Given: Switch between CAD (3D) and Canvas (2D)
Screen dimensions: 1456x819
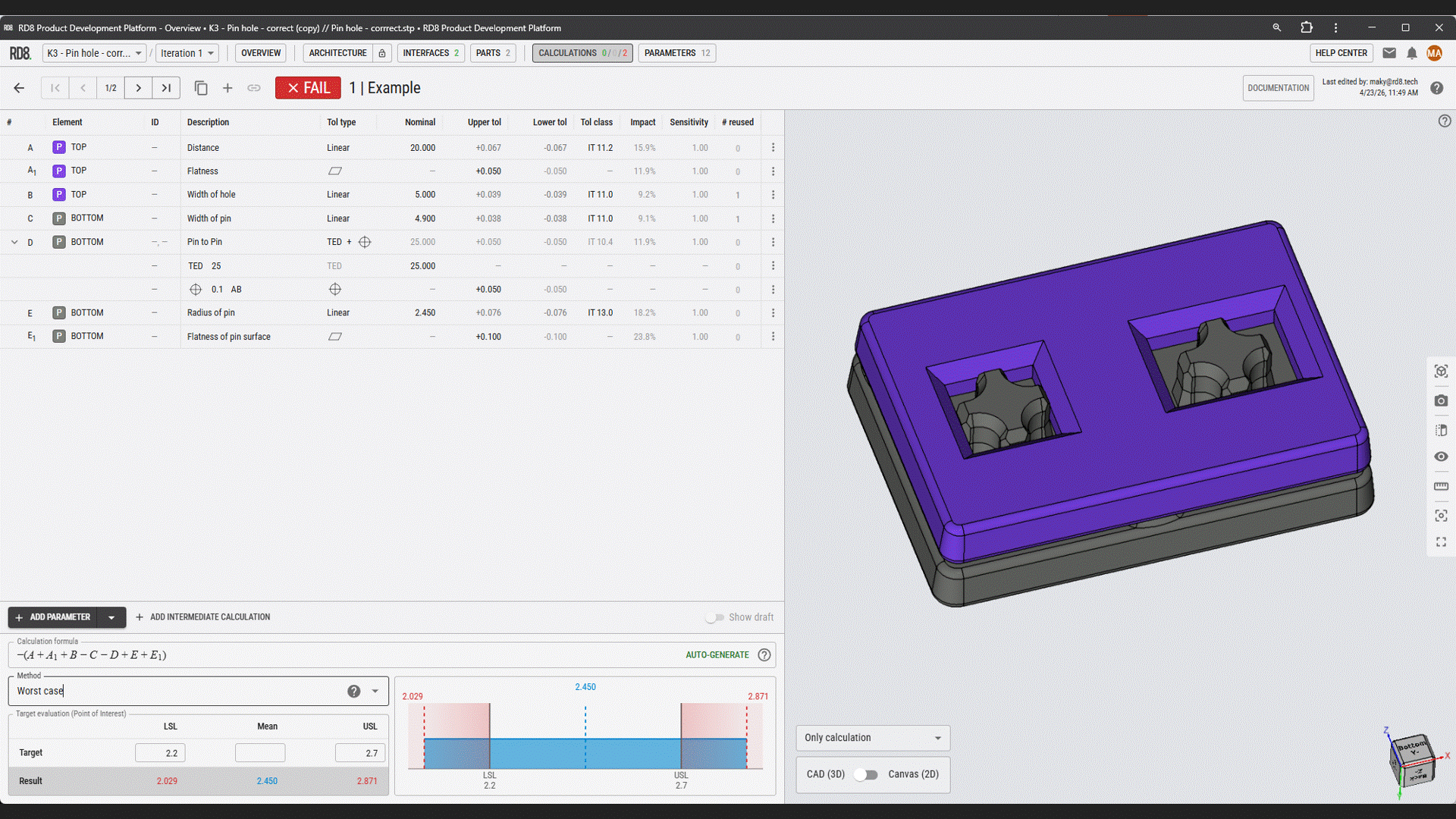Looking at the screenshot, I should tap(865, 774).
